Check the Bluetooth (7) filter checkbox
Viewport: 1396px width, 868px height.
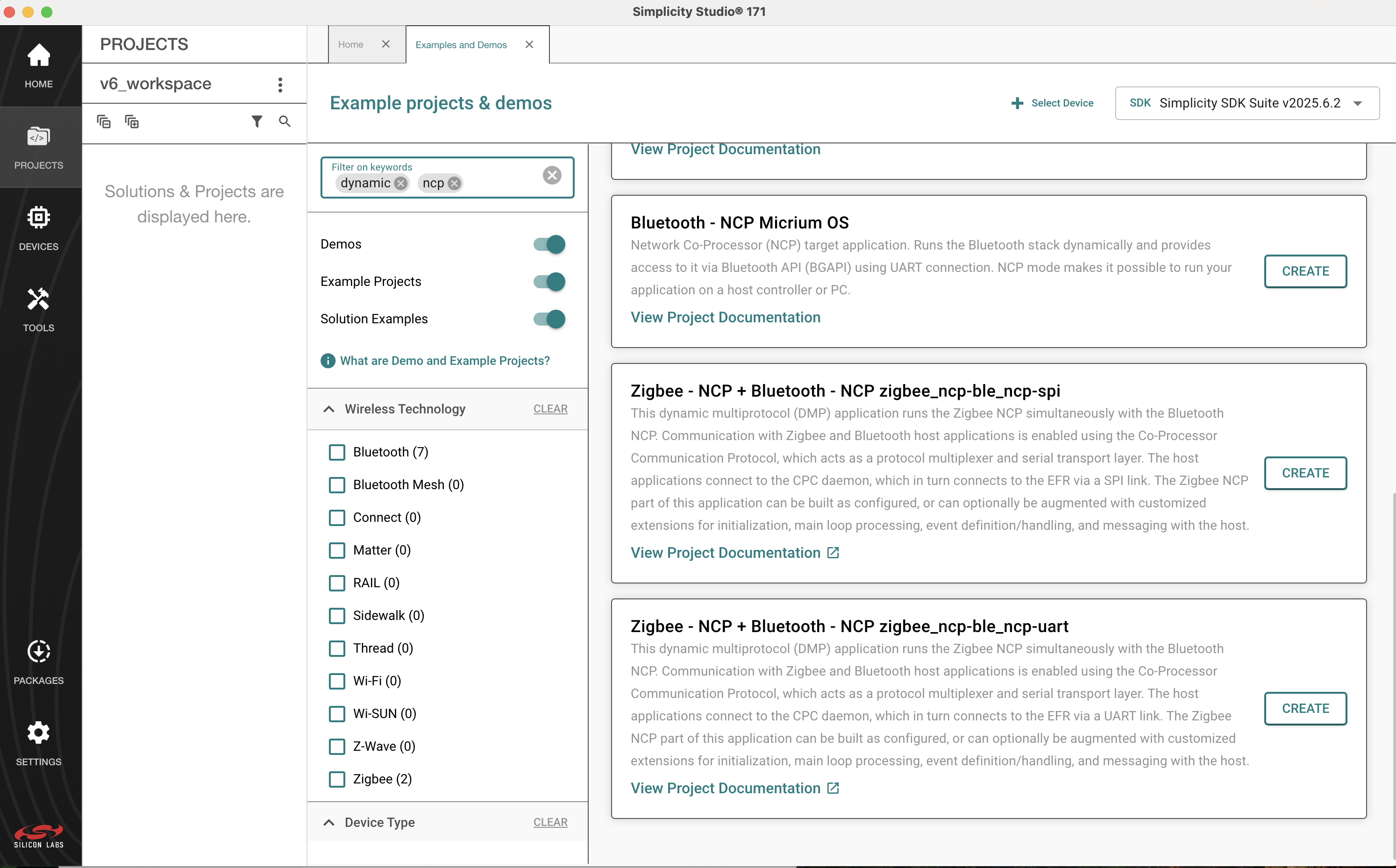click(x=336, y=452)
